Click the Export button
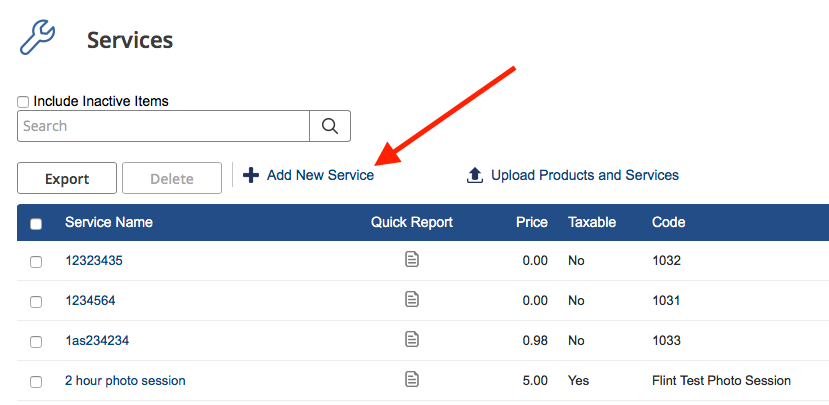 (x=67, y=178)
